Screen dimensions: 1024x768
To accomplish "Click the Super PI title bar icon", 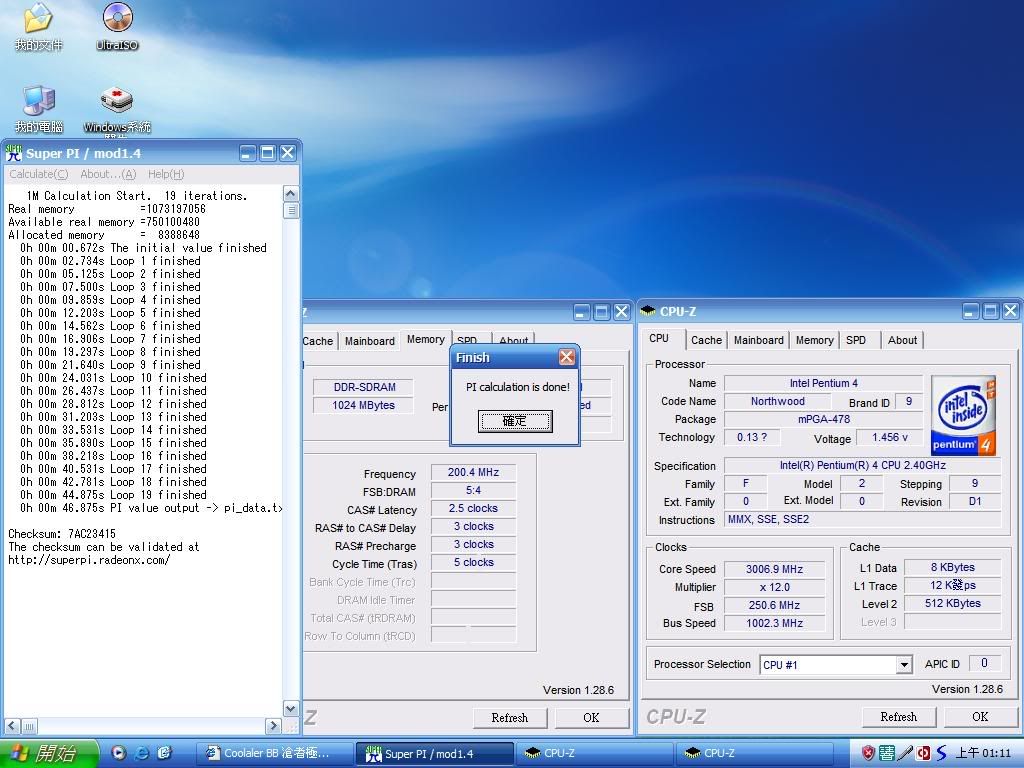I will point(14,153).
